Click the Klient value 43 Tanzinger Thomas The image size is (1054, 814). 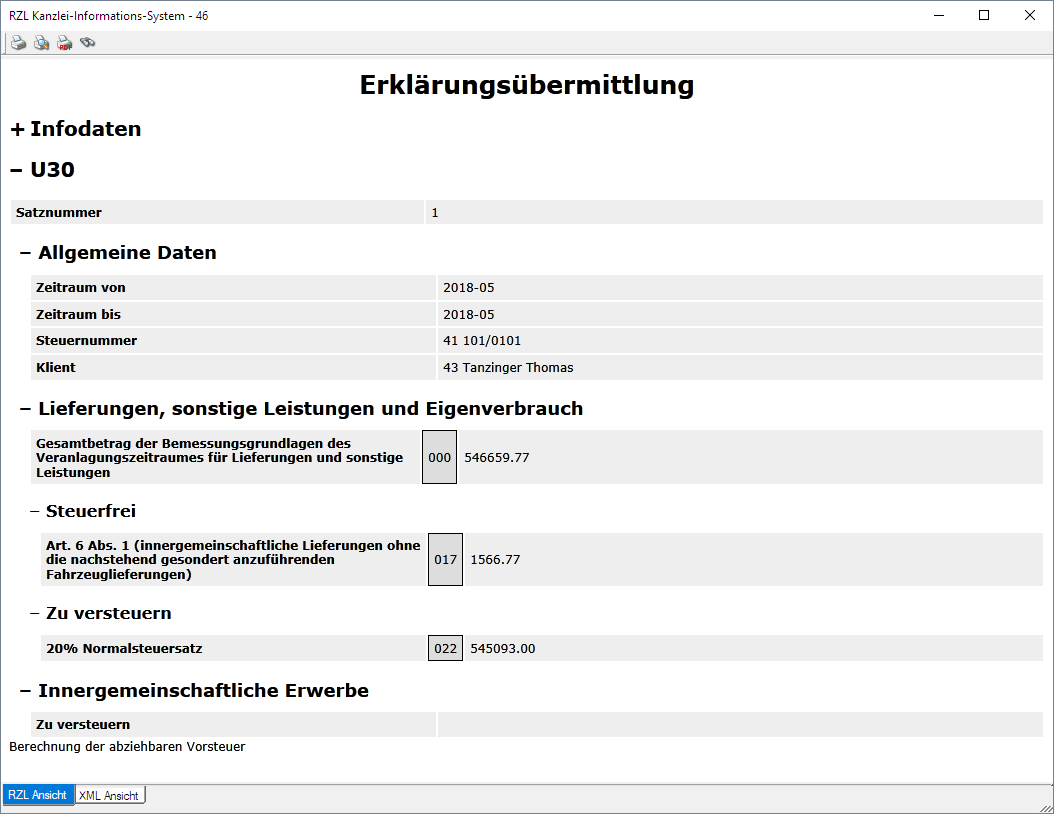point(508,367)
